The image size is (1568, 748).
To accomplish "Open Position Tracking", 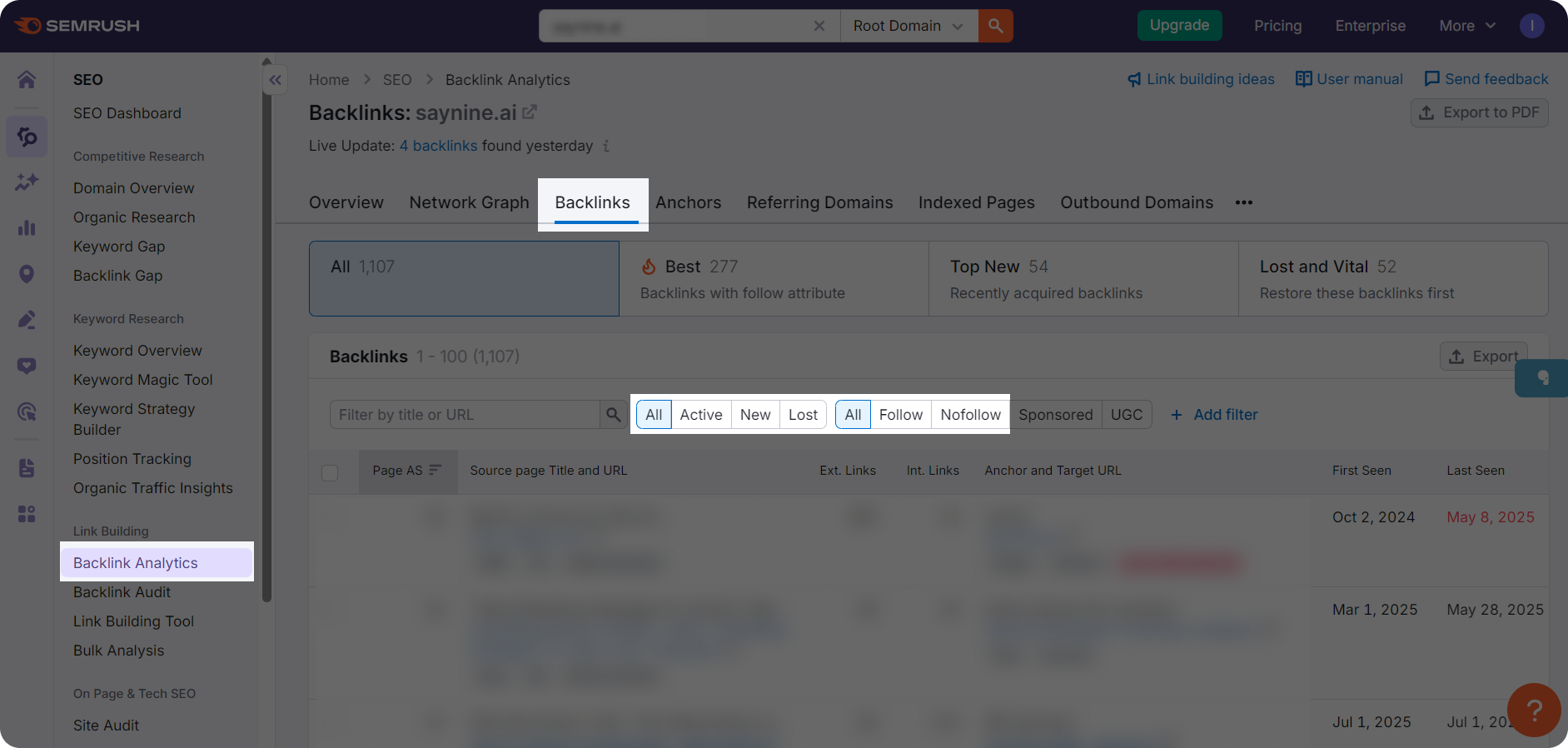I will tap(132, 459).
